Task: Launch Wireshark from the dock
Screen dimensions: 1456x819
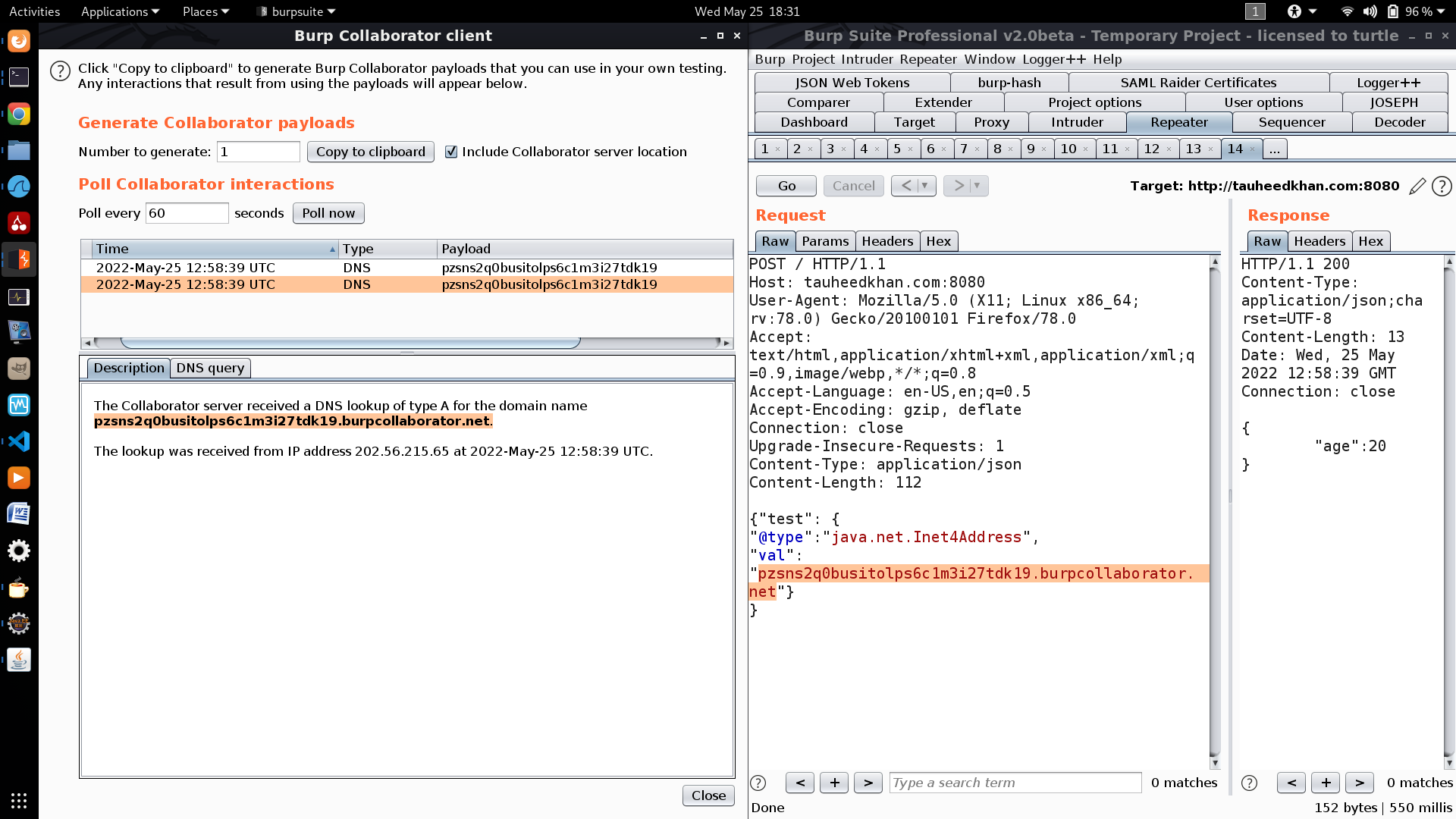Action: [x=19, y=187]
